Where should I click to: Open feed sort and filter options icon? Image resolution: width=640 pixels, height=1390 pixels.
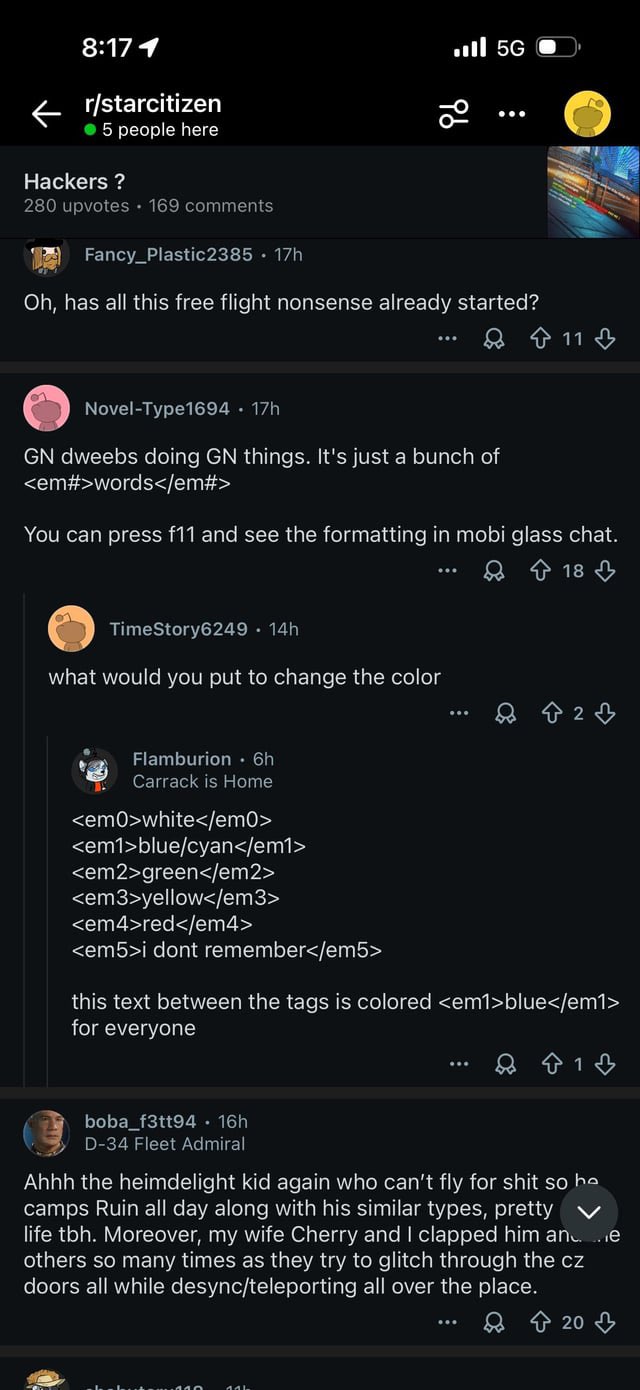point(453,115)
